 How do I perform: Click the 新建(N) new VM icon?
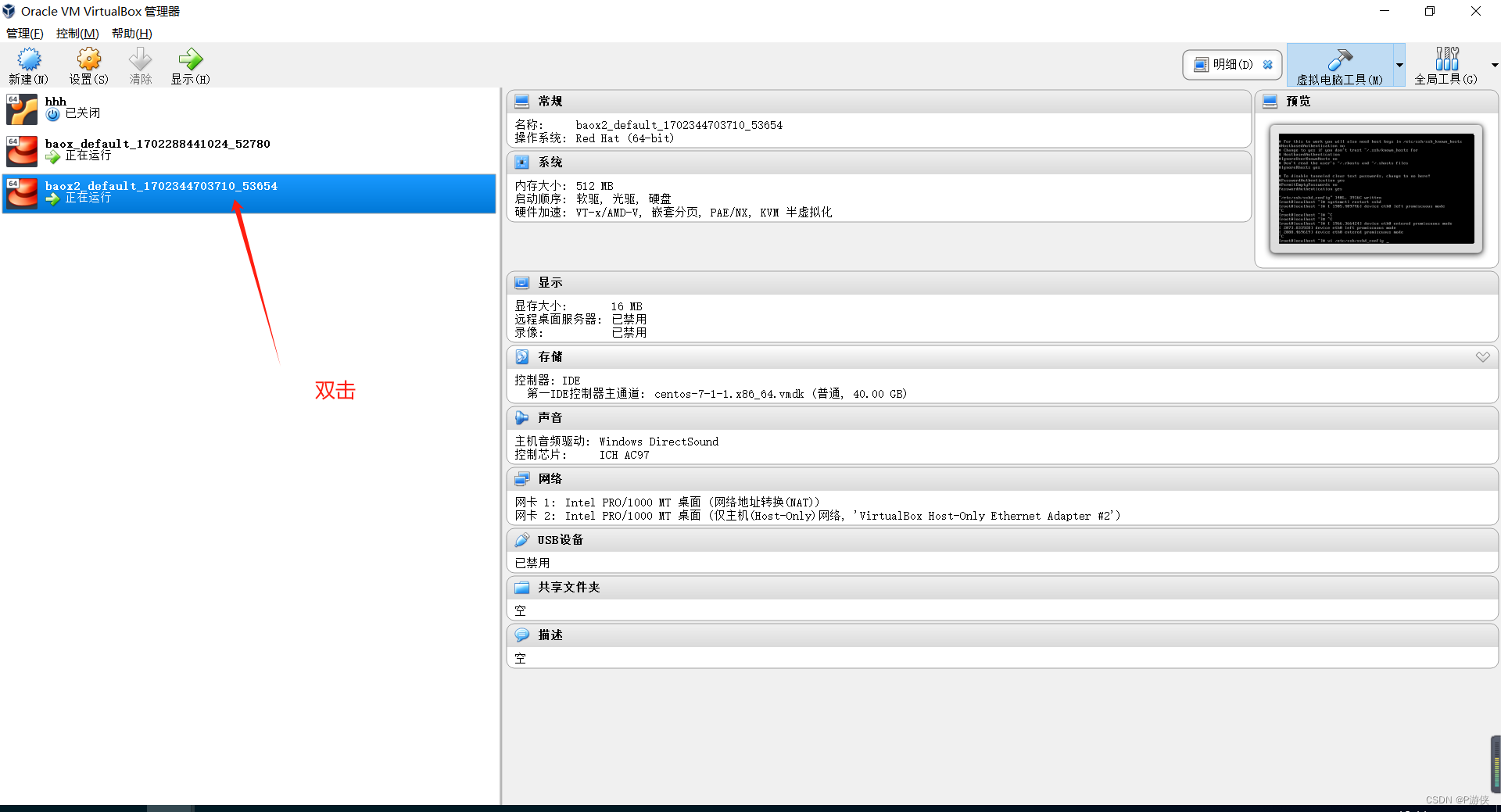29,59
